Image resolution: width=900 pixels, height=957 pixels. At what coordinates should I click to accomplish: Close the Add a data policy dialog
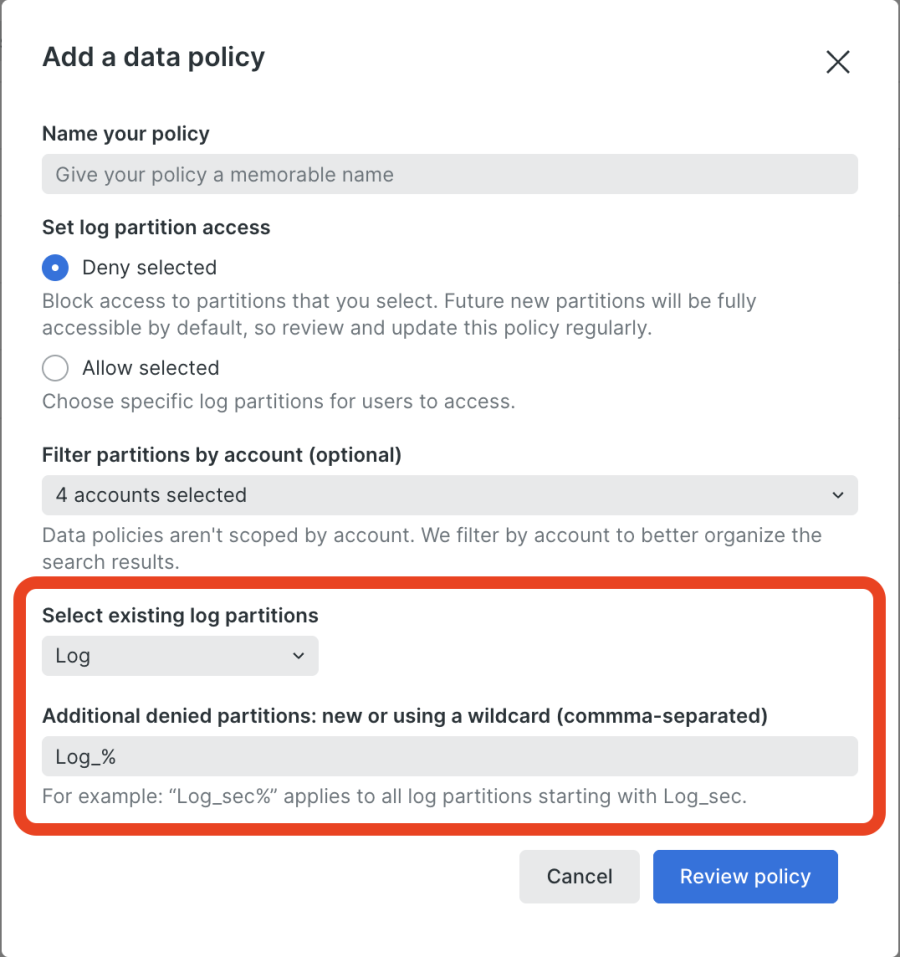click(x=837, y=62)
